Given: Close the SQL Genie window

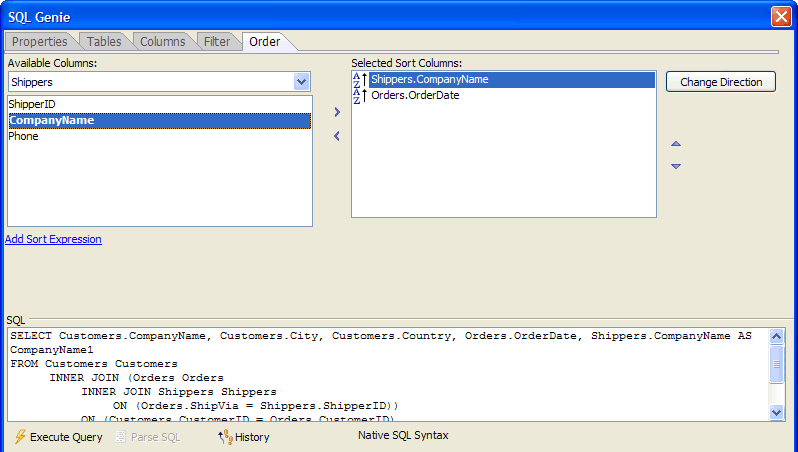Looking at the screenshot, I should click(781, 17).
